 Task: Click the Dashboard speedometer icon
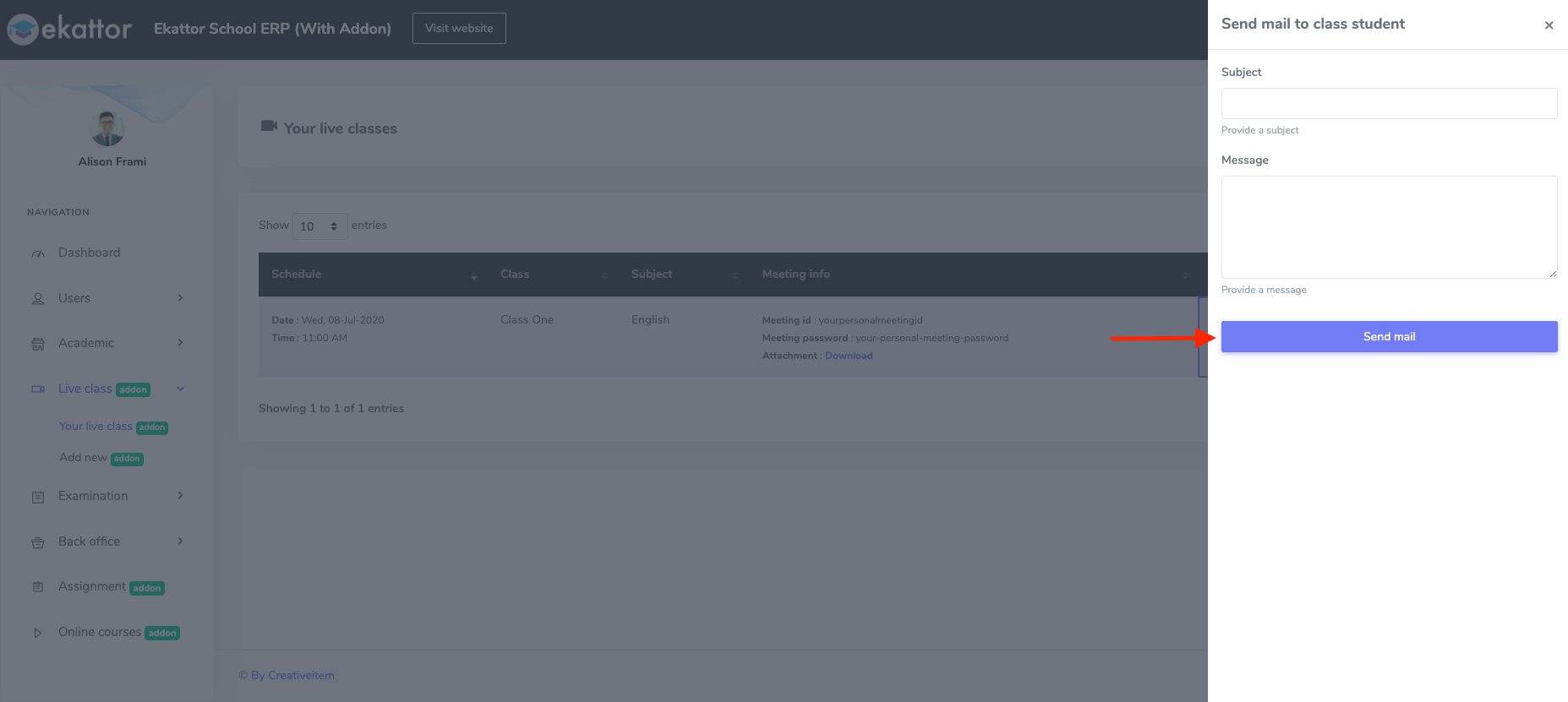click(x=38, y=253)
